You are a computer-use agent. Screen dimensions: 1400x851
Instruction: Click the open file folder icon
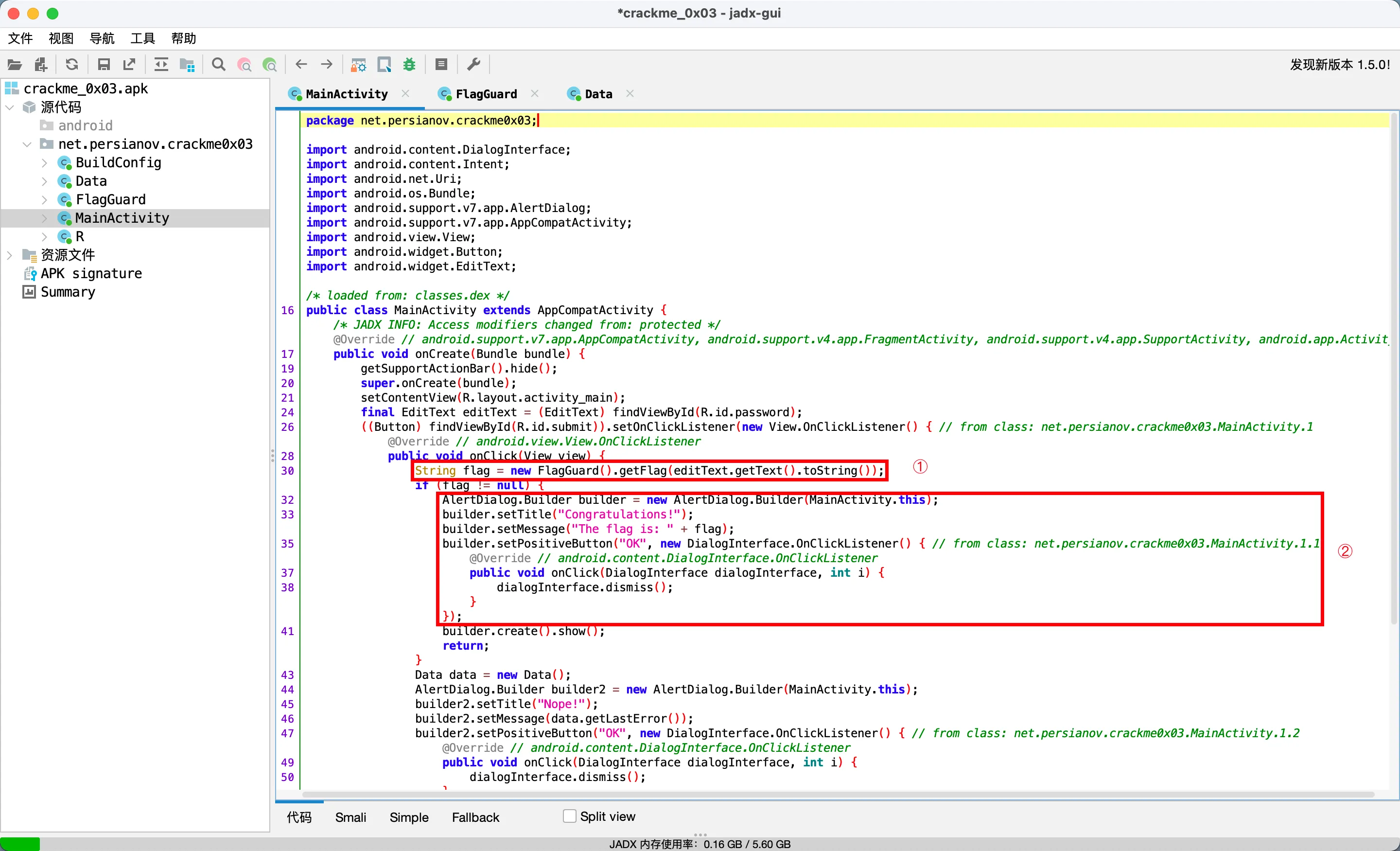tap(15, 65)
